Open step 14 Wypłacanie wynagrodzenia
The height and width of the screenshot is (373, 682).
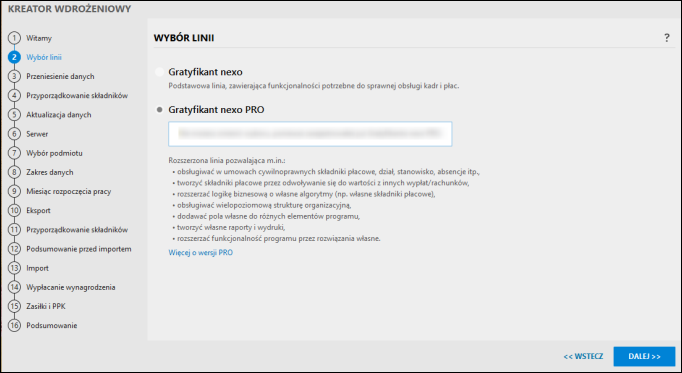pos(62,287)
